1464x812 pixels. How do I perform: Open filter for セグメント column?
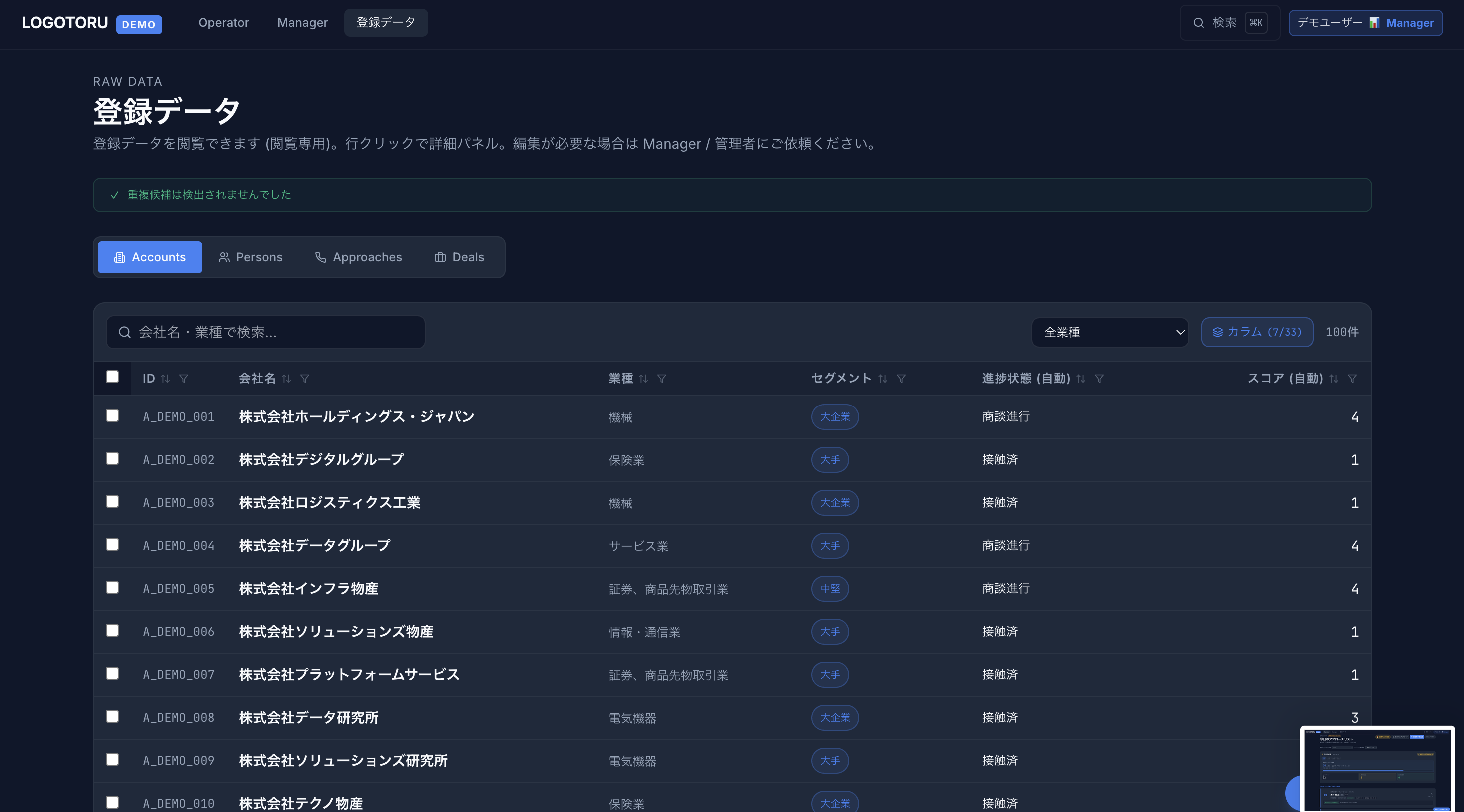[x=901, y=378]
